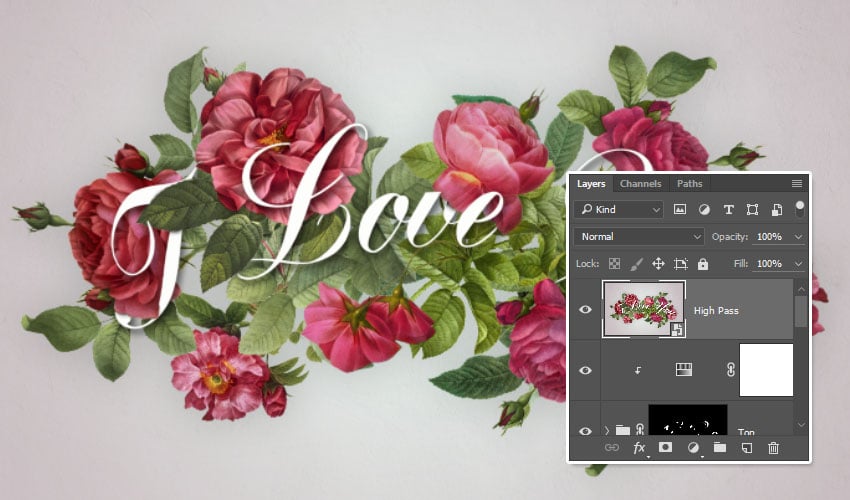Image resolution: width=850 pixels, height=500 pixels.
Task: Open the Kind filter type dropdown
Action: click(x=619, y=209)
